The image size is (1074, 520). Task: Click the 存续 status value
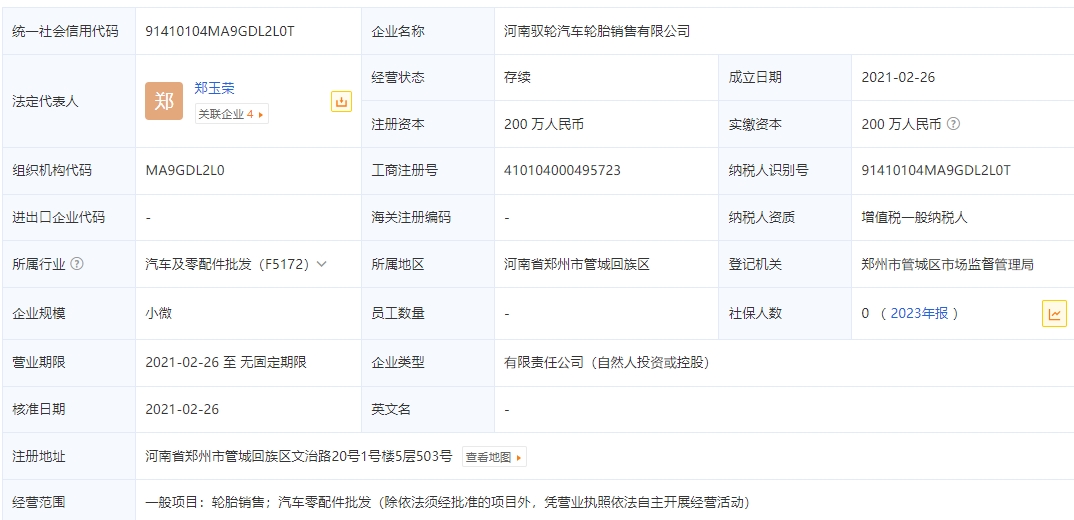point(517,77)
